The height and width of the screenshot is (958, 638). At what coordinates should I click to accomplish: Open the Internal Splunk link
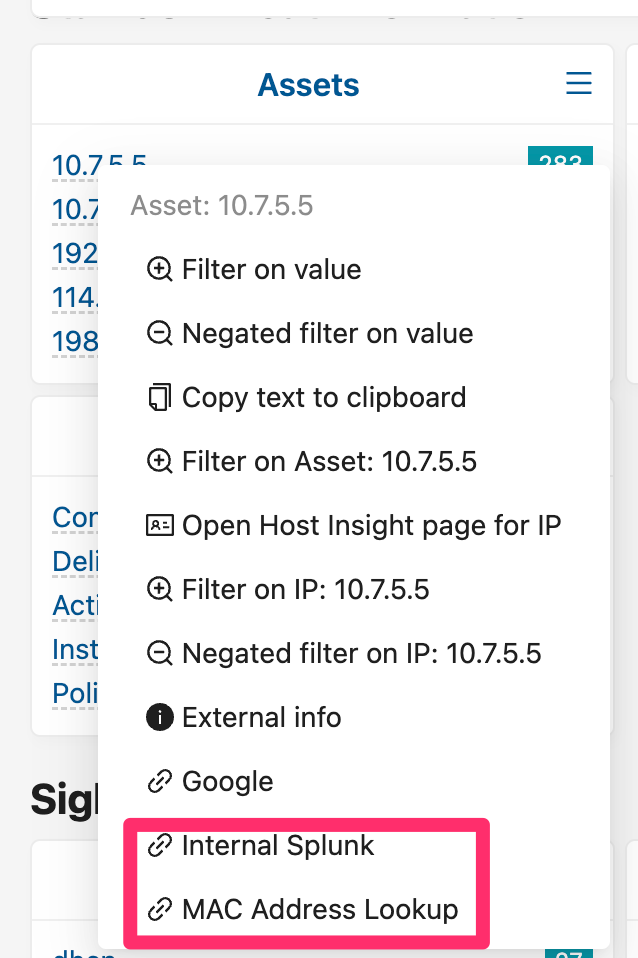tap(278, 845)
